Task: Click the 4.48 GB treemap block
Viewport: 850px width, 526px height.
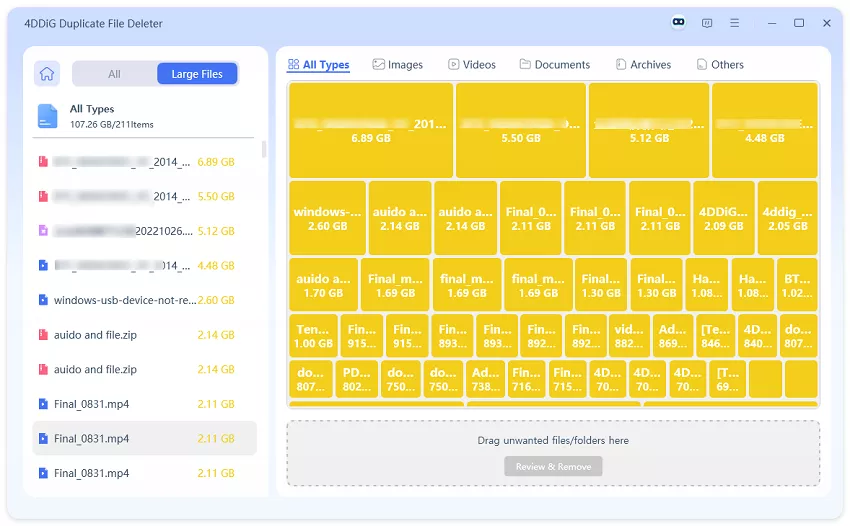Action: pos(765,130)
